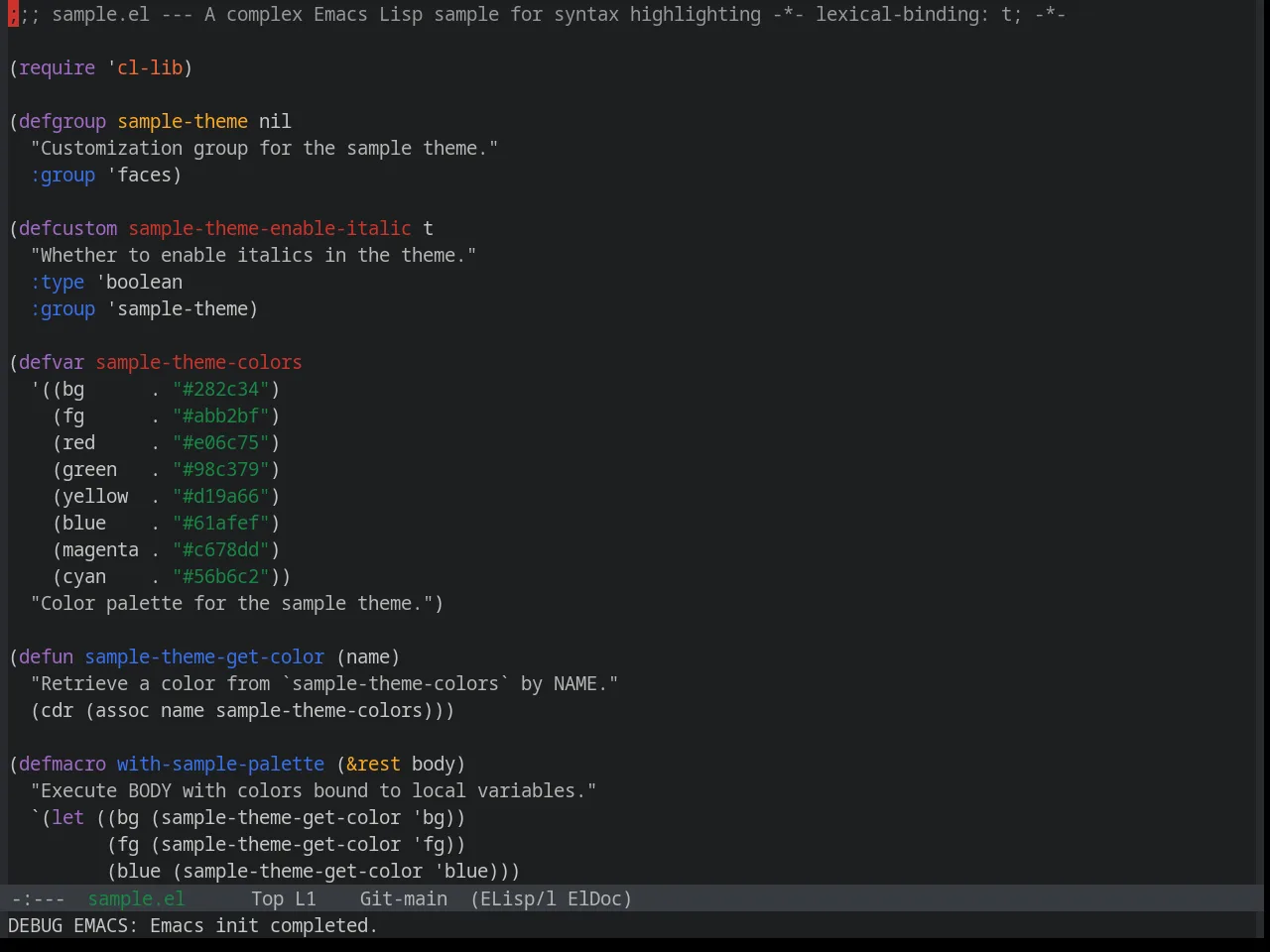
Task: Click the 'cyan' key in the alist
Action: (84, 576)
